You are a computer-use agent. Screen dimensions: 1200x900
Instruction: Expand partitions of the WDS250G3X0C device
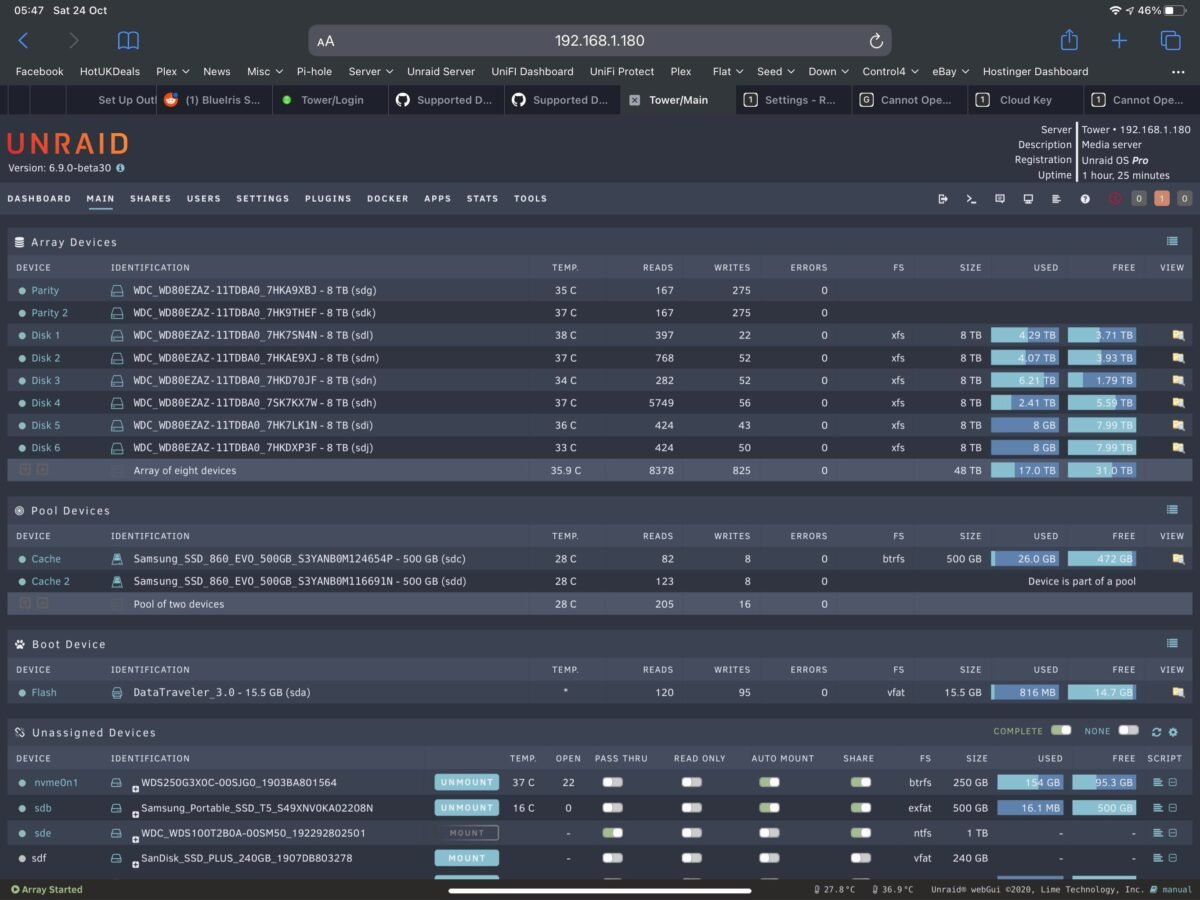(x=136, y=789)
